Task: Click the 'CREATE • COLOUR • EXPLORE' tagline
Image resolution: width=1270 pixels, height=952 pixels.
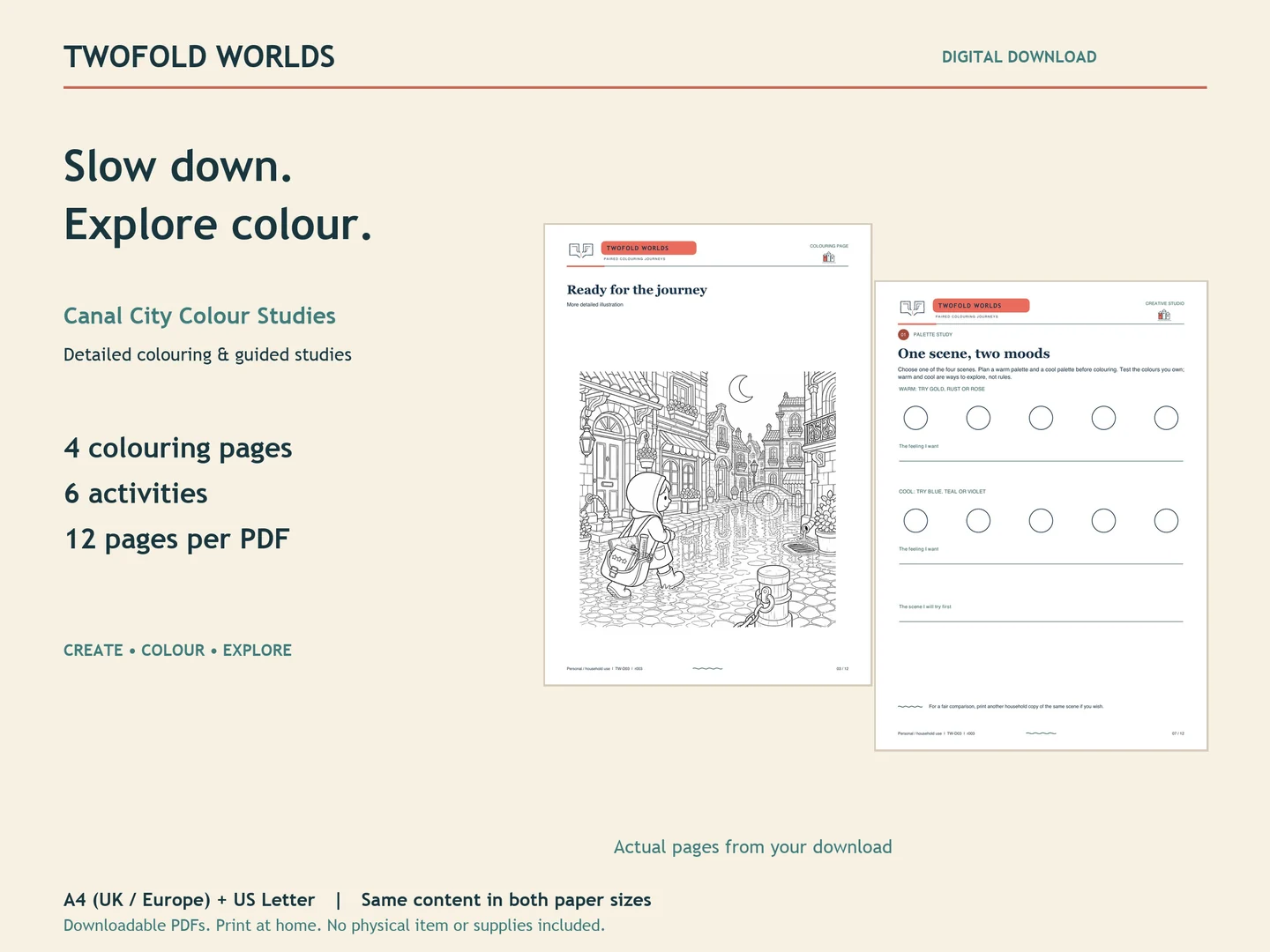Action: click(x=177, y=651)
